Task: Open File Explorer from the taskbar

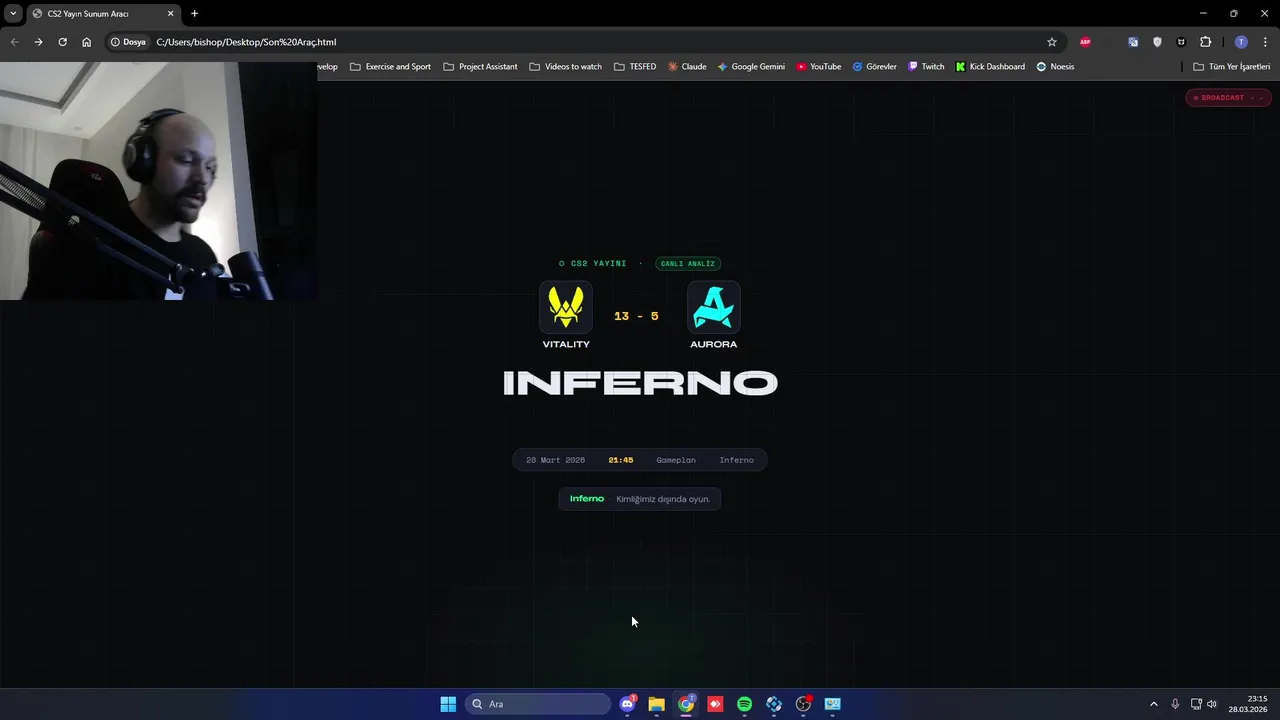Action: coord(656,704)
